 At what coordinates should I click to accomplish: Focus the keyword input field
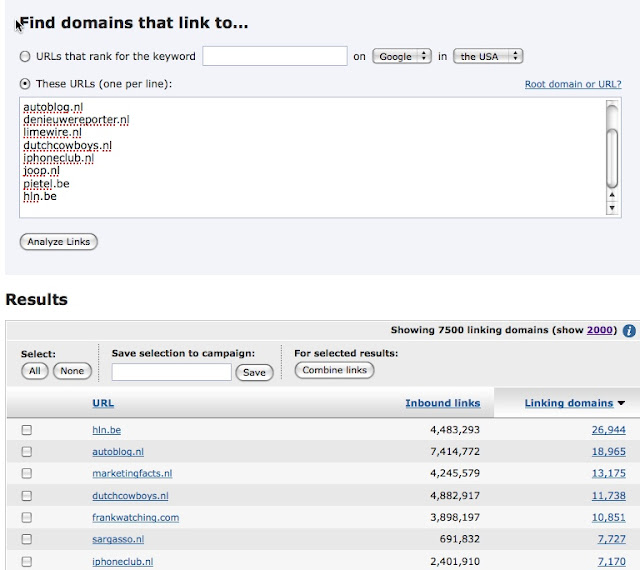coord(275,56)
